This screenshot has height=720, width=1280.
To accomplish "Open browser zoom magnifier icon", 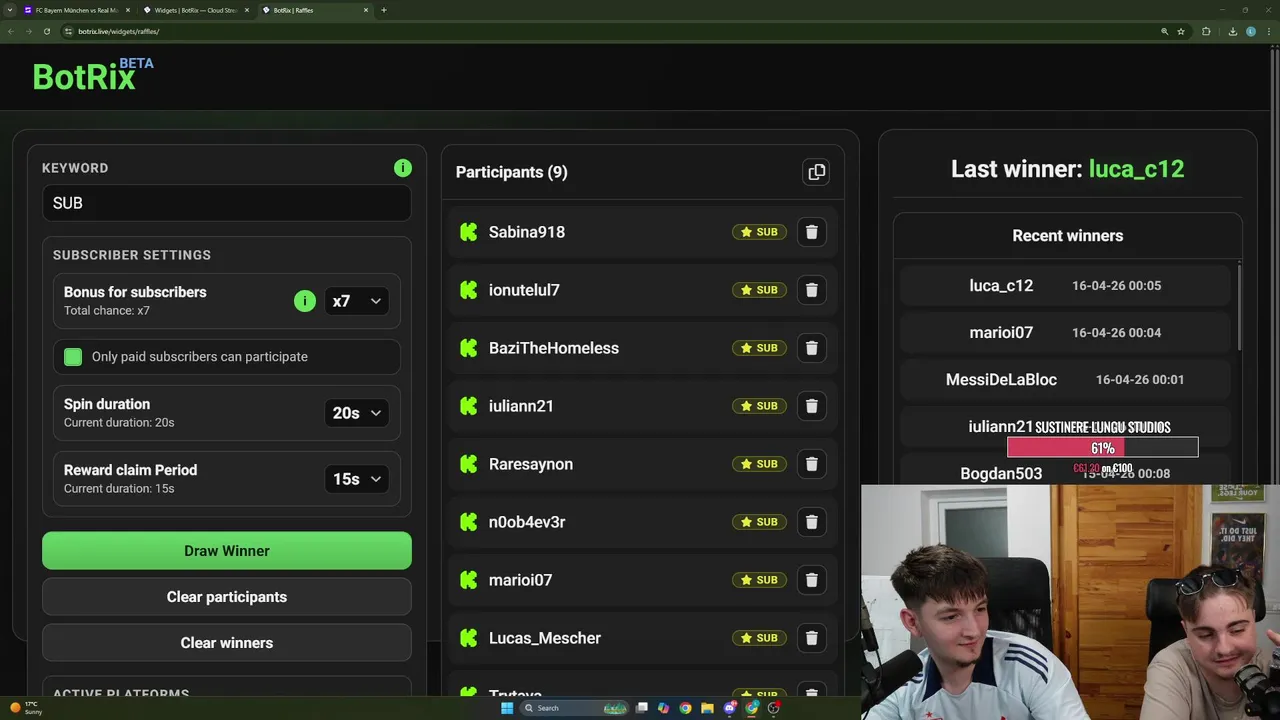I will [1164, 31].
